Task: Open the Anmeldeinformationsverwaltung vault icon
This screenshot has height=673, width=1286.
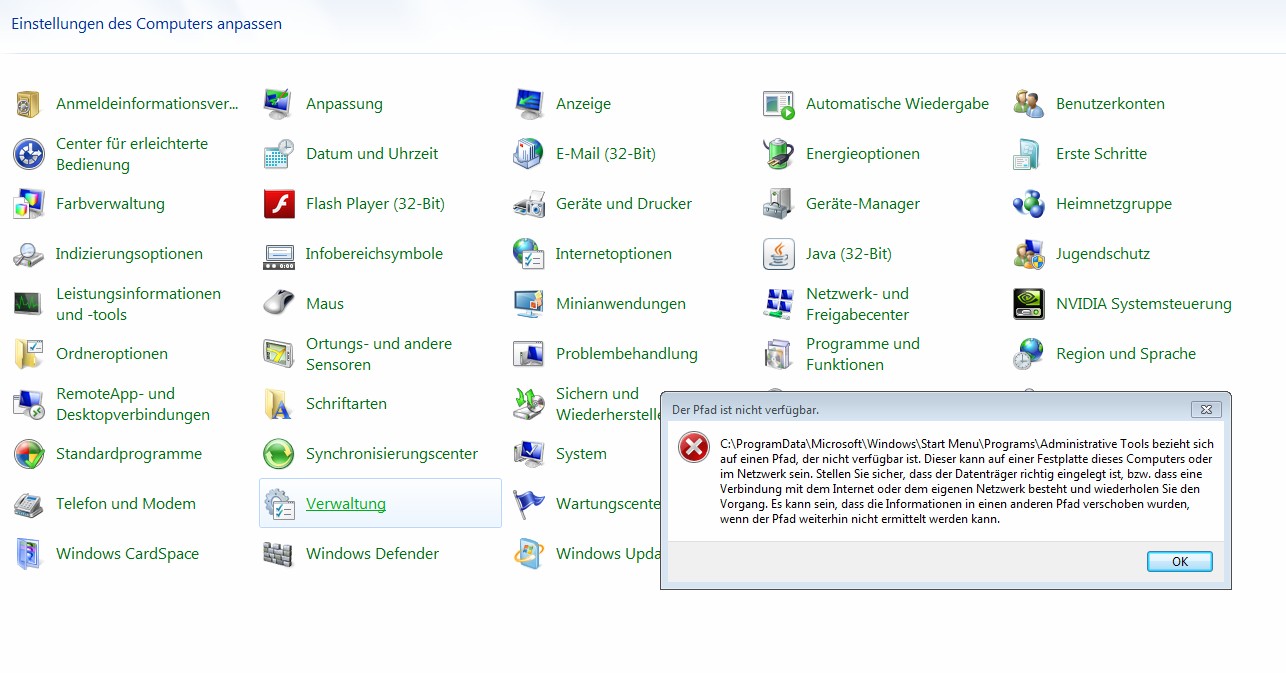Action: 28,103
